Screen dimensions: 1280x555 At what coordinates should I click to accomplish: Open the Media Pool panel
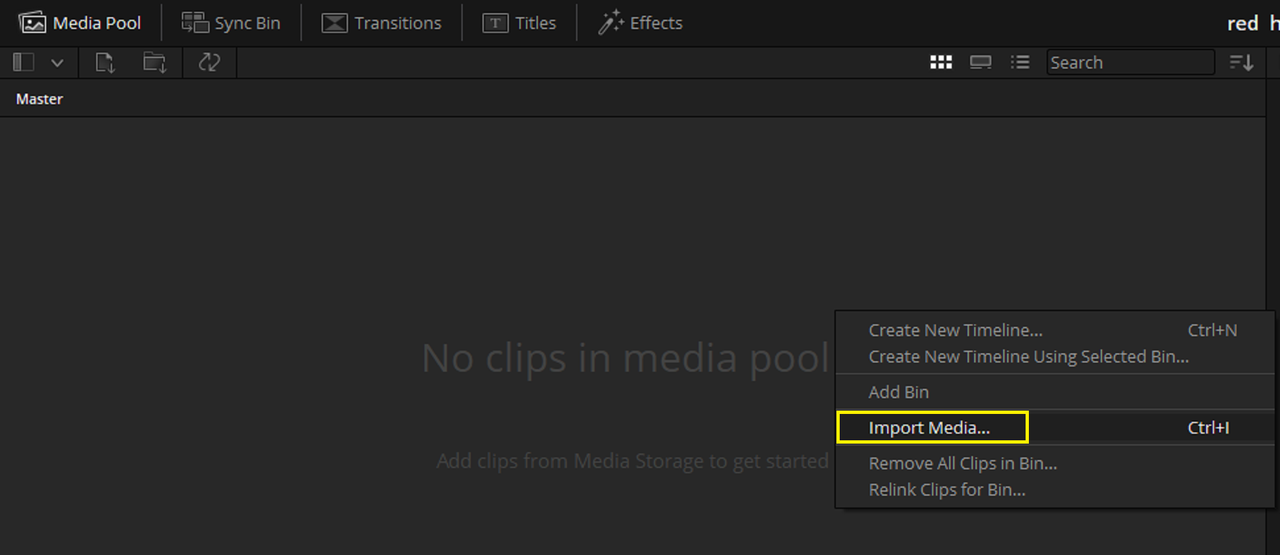click(80, 22)
